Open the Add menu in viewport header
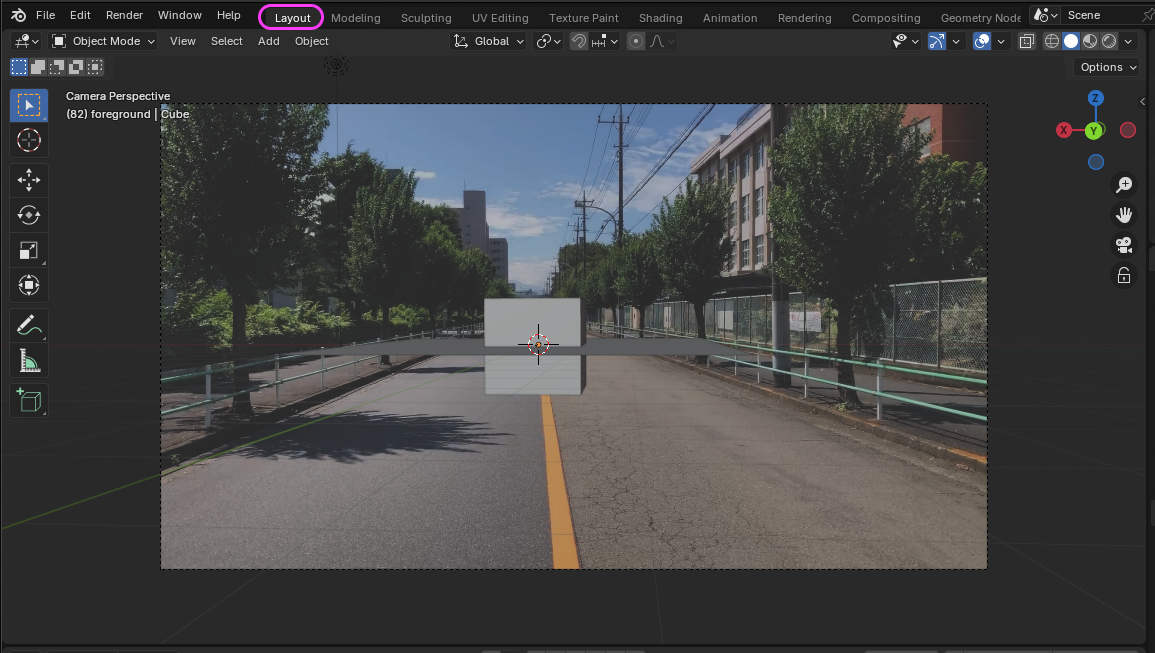 pos(268,41)
